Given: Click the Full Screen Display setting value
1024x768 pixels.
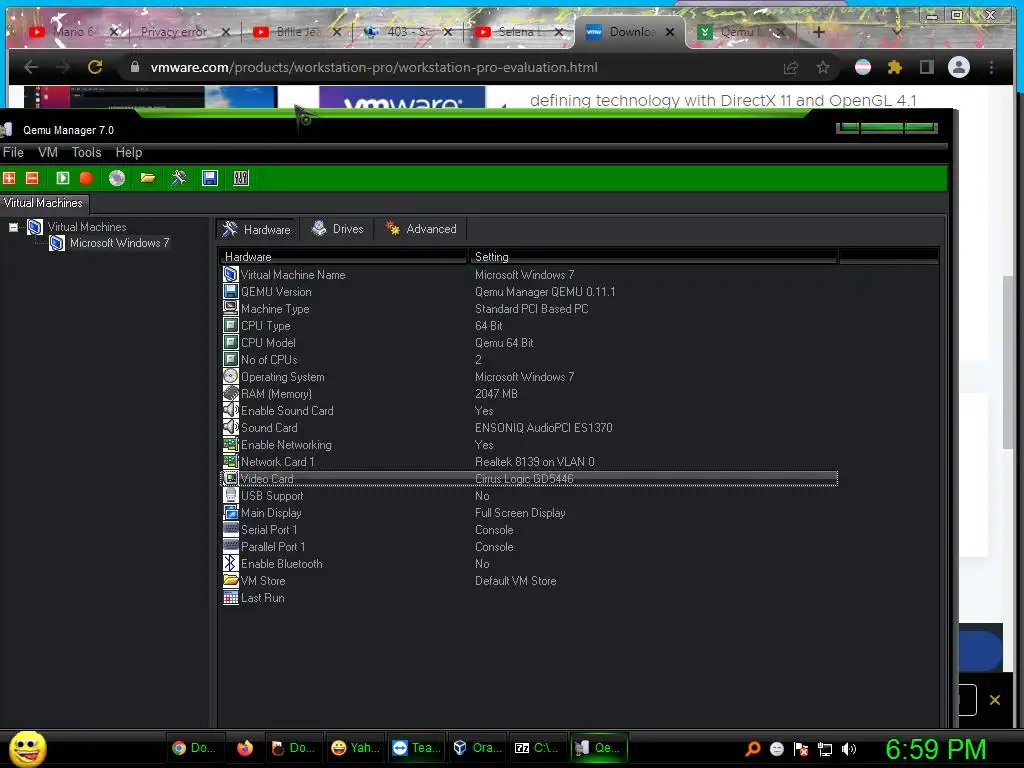Looking at the screenshot, I should pyautogui.click(x=520, y=513).
